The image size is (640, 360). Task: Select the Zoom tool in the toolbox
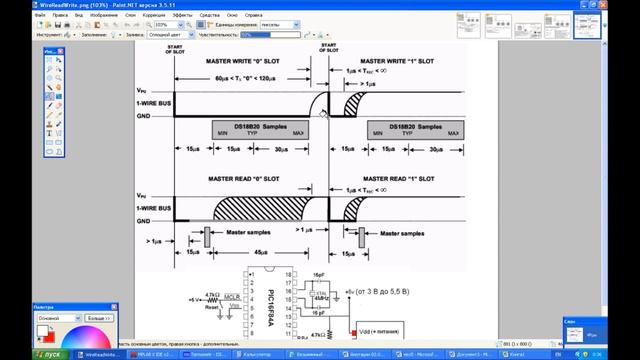[59, 78]
